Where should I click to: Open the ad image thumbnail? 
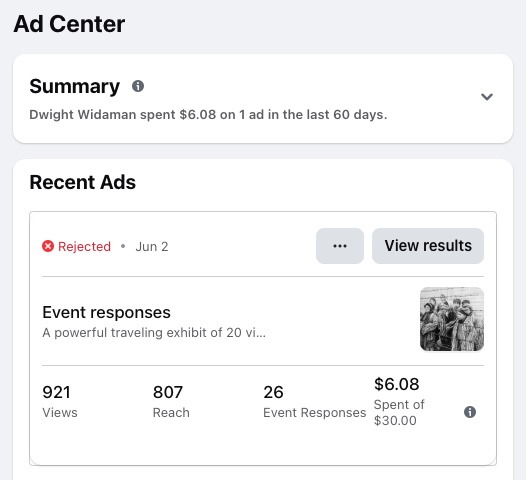coord(452,319)
